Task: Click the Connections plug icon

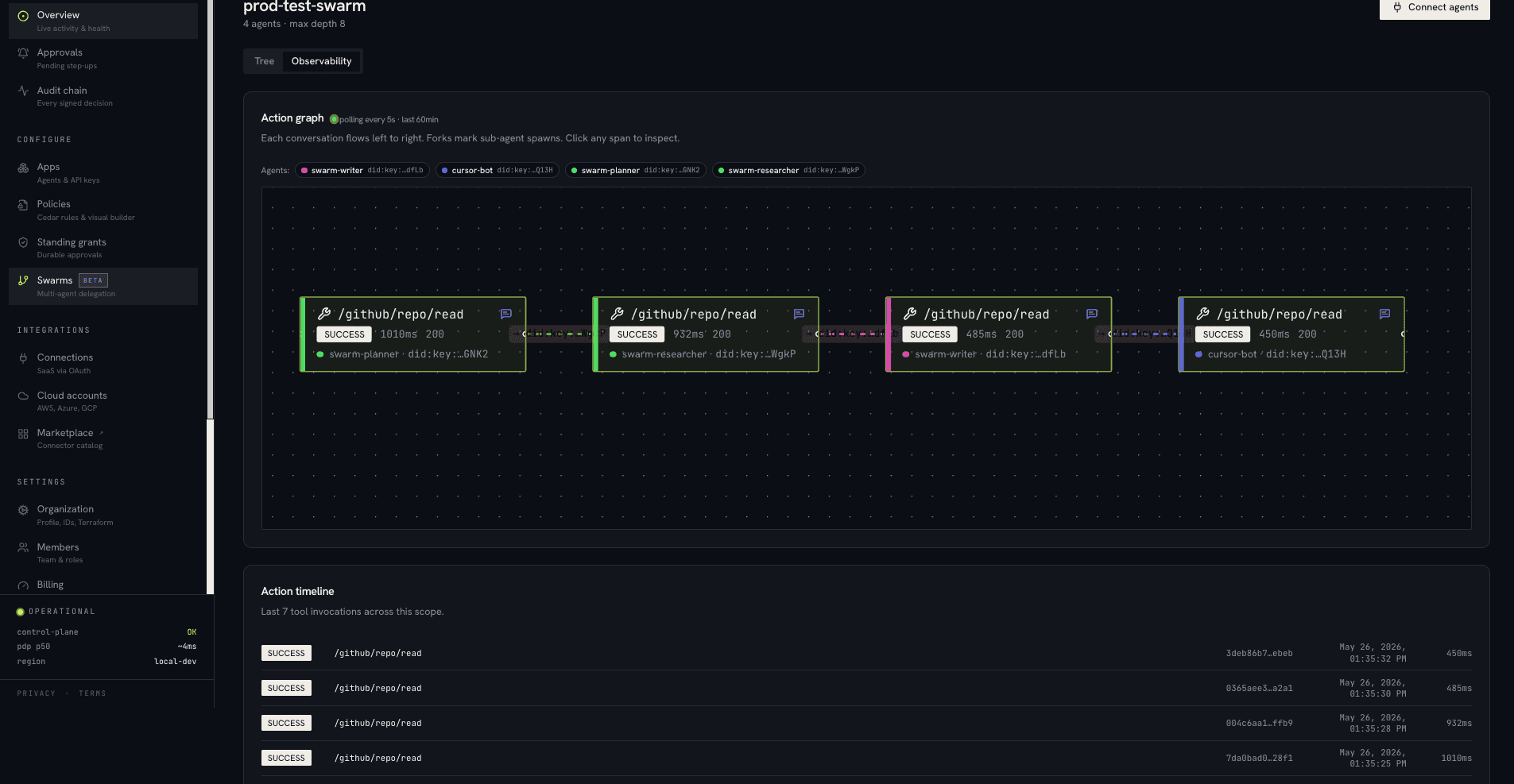Action: pyautogui.click(x=23, y=358)
